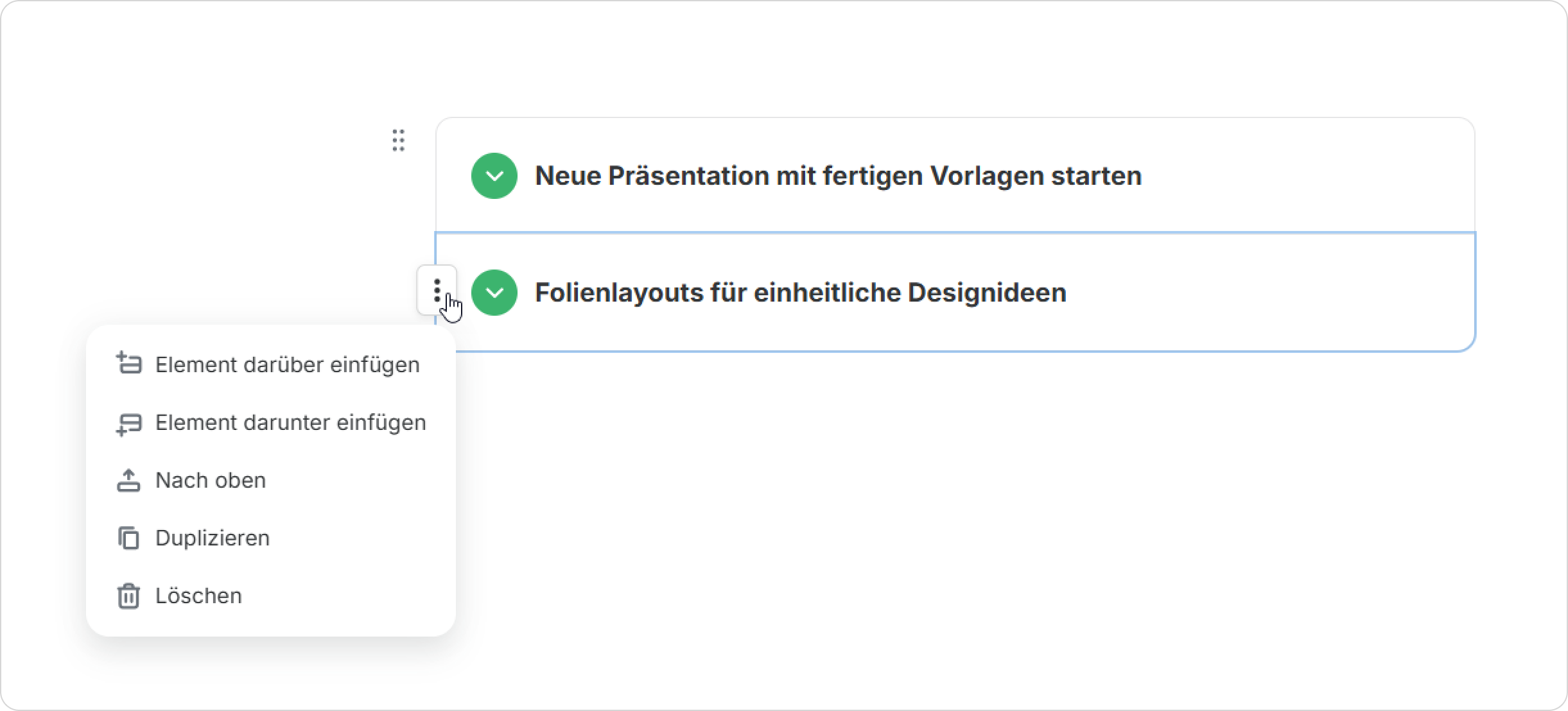Click the move-up arrow icon in the menu
Screen dimensions: 1568x711
click(x=128, y=480)
